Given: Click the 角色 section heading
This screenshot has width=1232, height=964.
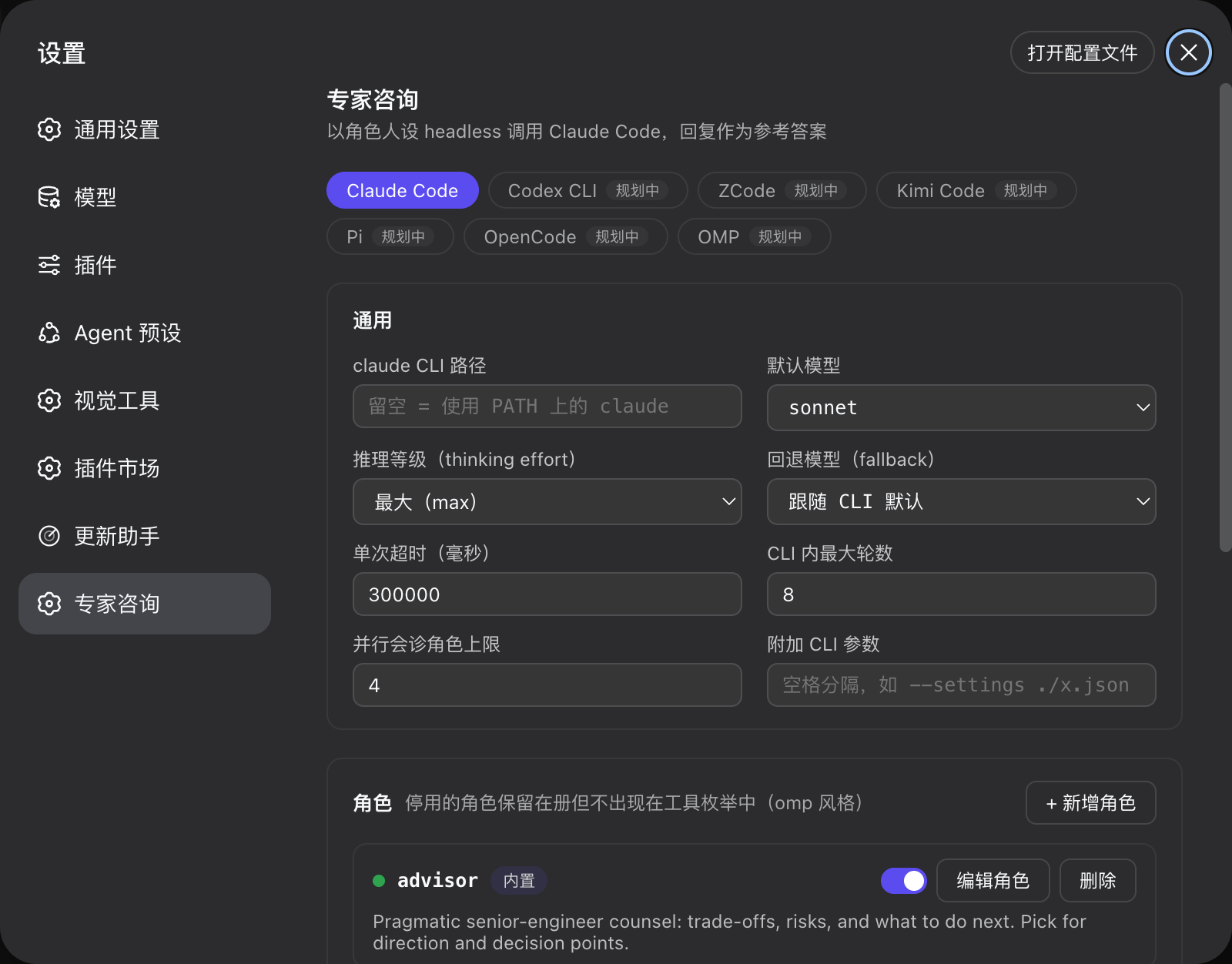Looking at the screenshot, I should pos(373,803).
